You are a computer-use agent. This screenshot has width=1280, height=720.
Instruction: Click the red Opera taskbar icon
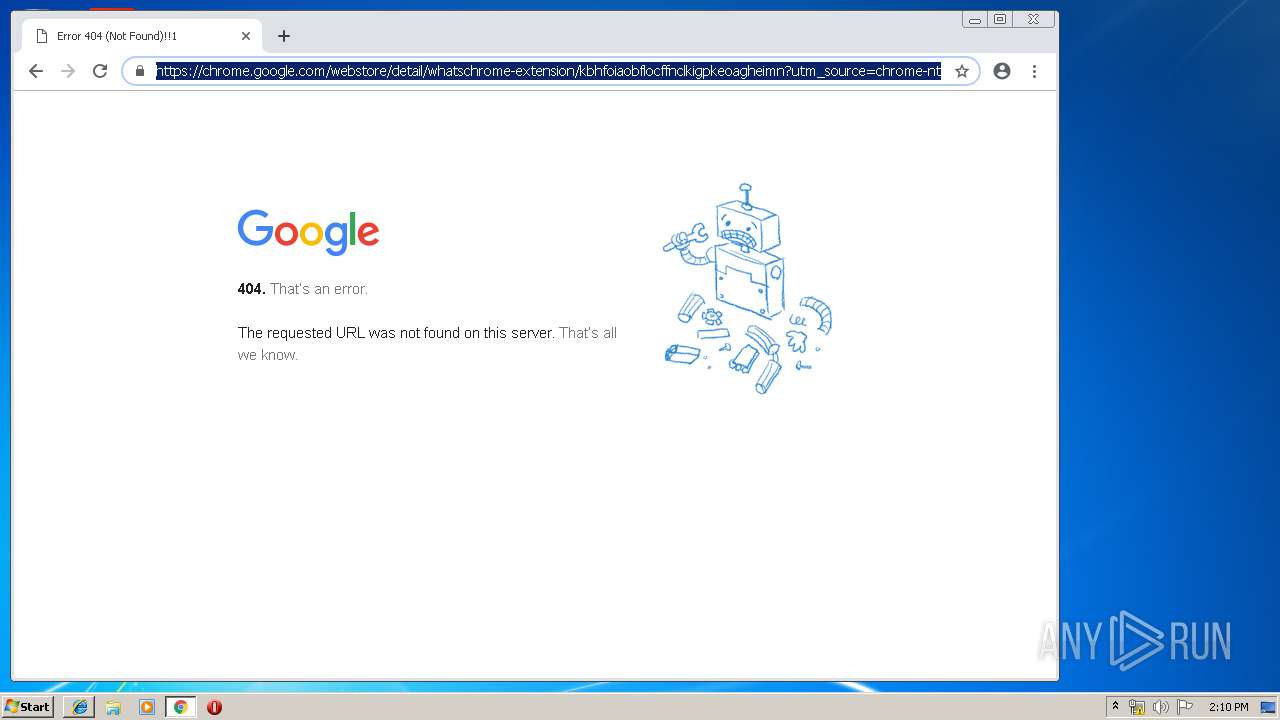click(x=214, y=707)
